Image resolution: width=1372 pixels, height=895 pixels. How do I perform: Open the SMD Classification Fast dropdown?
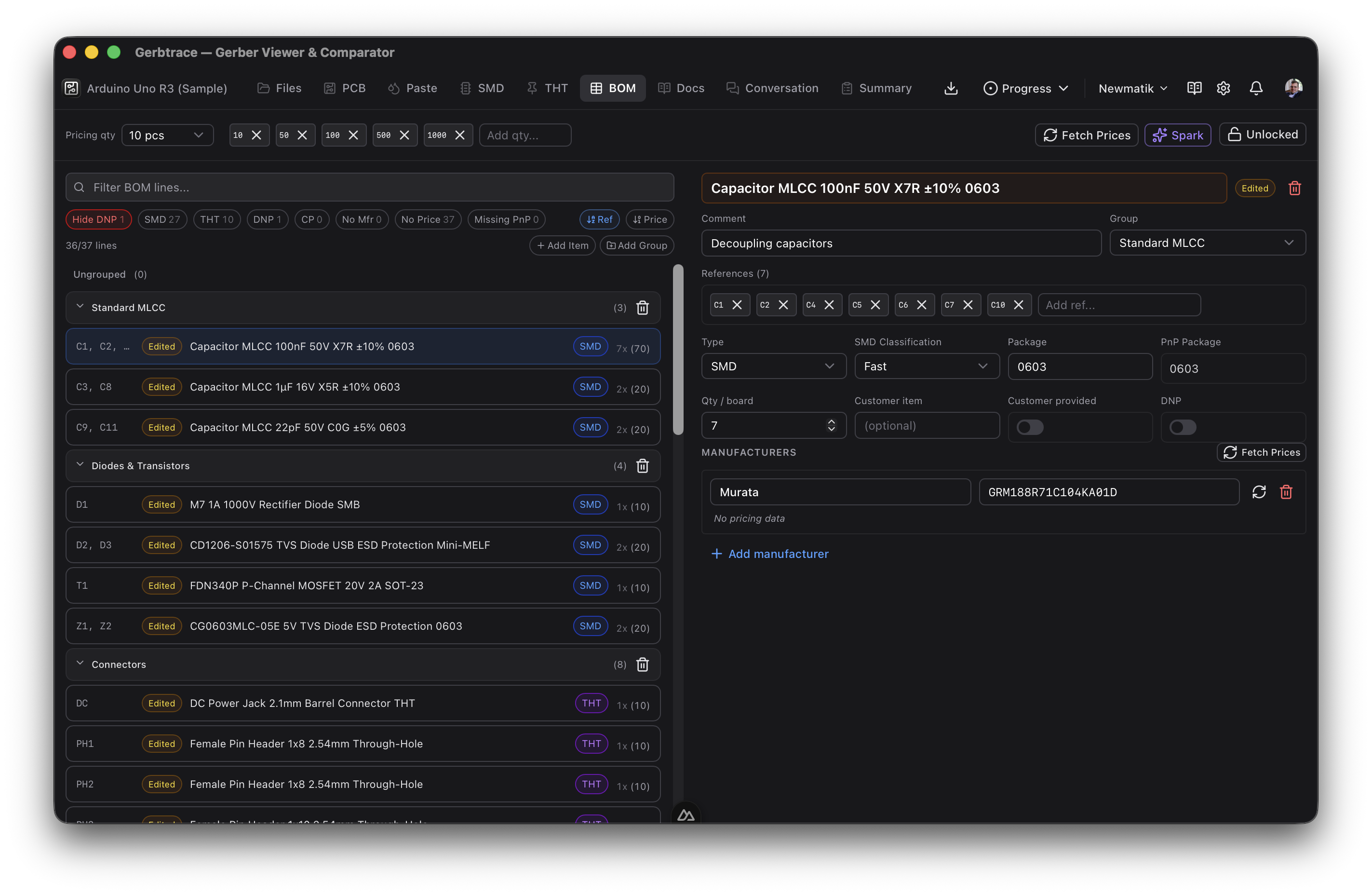click(927, 366)
